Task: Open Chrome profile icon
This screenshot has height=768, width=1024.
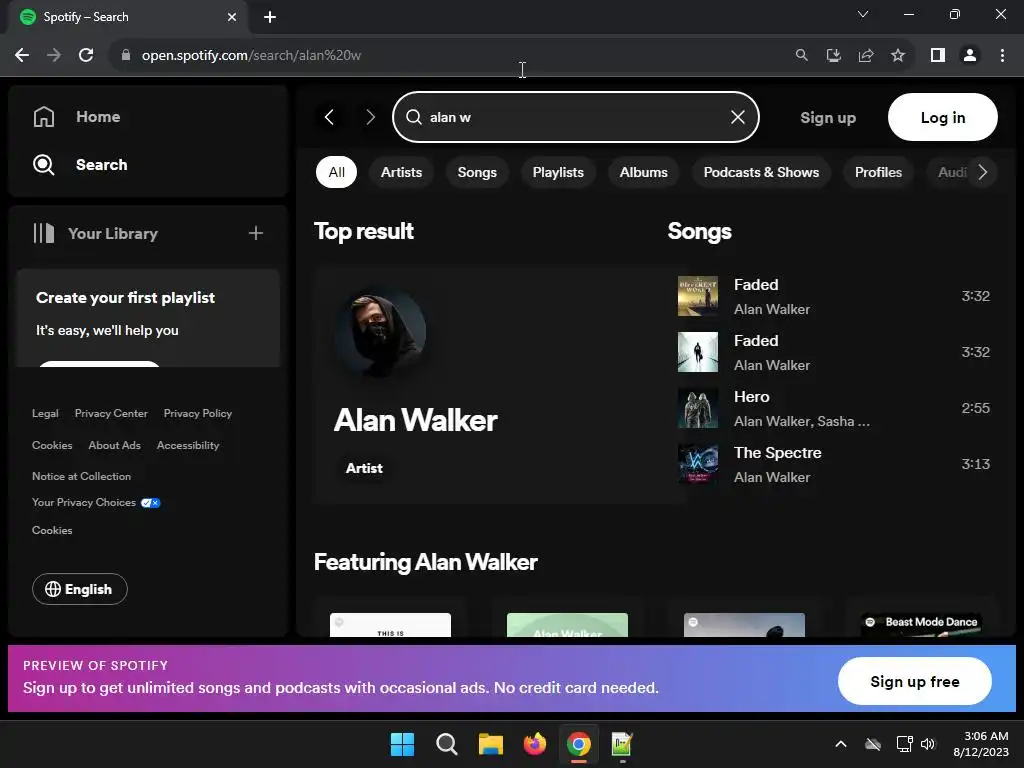Action: pos(970,56)
